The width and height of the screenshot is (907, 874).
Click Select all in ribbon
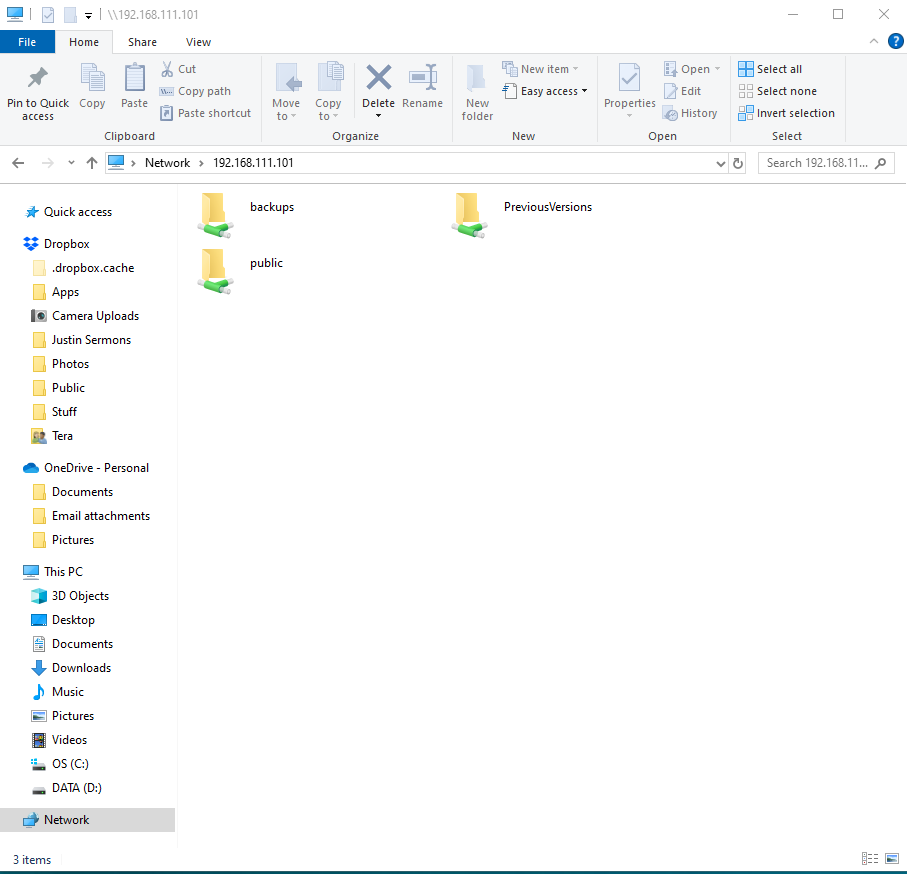pos(770,69)
